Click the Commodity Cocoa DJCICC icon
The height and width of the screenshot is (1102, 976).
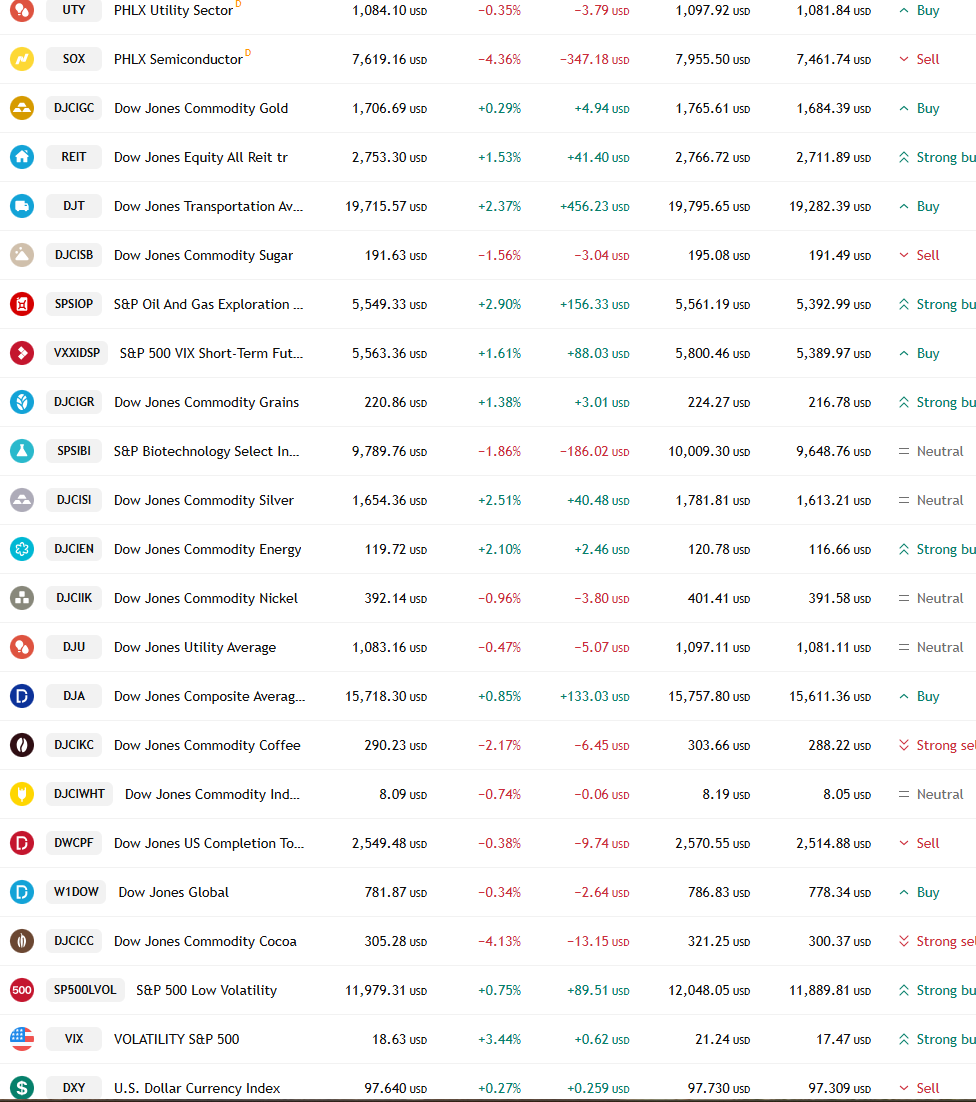click(22, 941)
